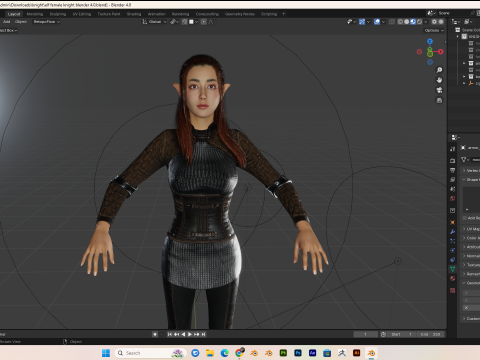This screenshot has width=480, height=360.
Task: Toggle X-ray mode
Action: (392, 22)
